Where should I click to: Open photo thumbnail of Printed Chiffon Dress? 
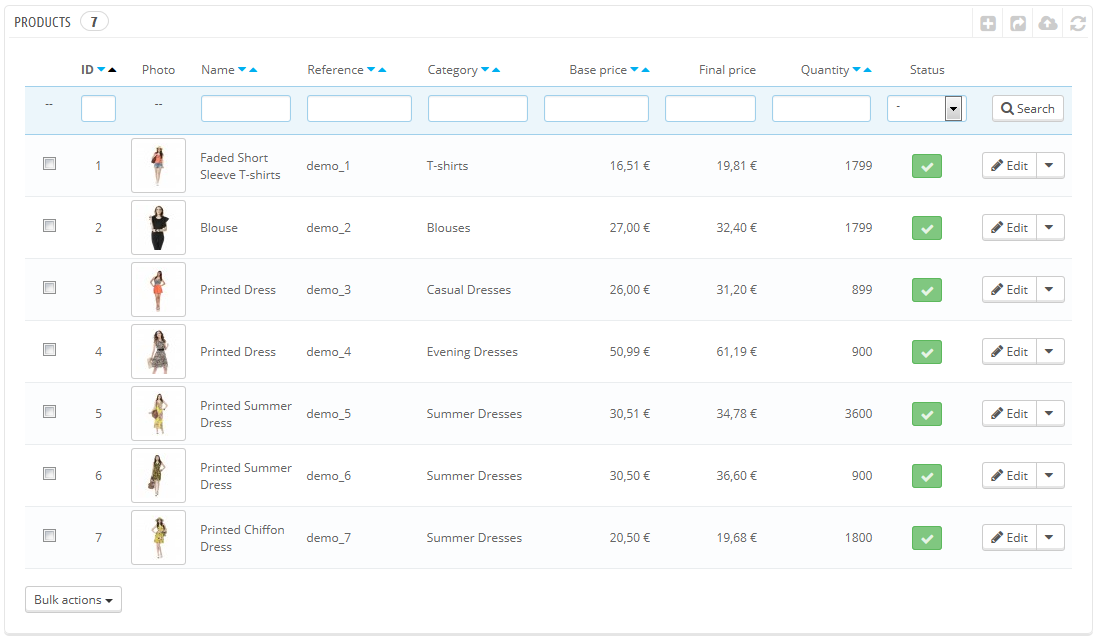[158, 538]
